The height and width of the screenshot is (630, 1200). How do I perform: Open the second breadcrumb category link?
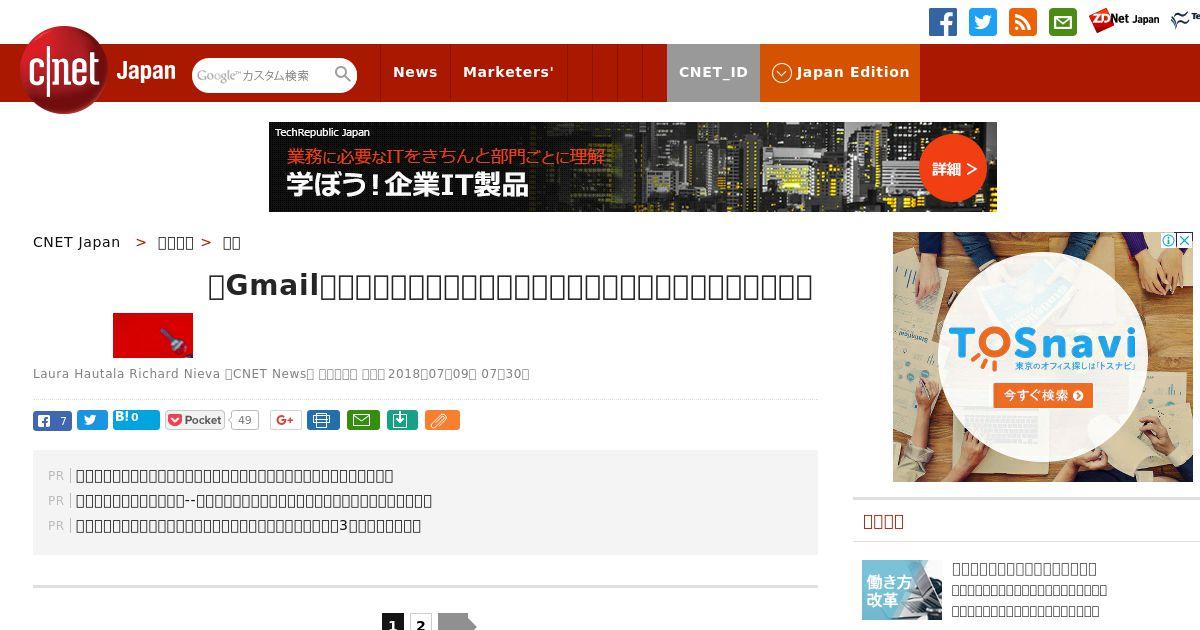point(176,242)
